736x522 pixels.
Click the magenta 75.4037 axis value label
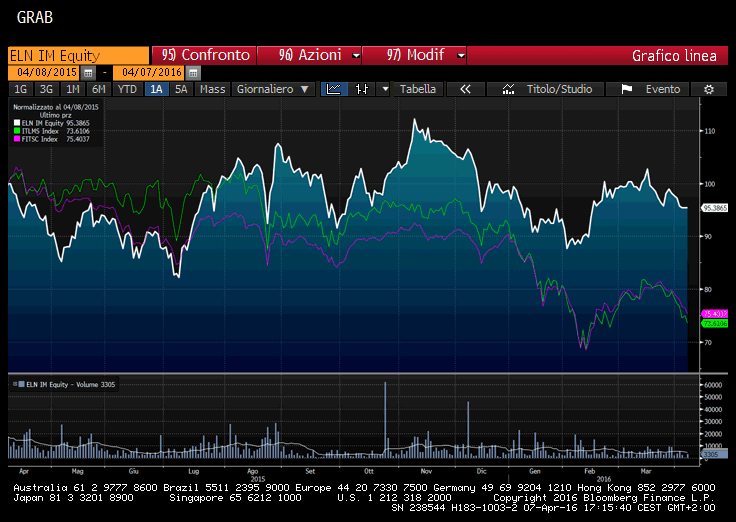(x=714, y=314)
